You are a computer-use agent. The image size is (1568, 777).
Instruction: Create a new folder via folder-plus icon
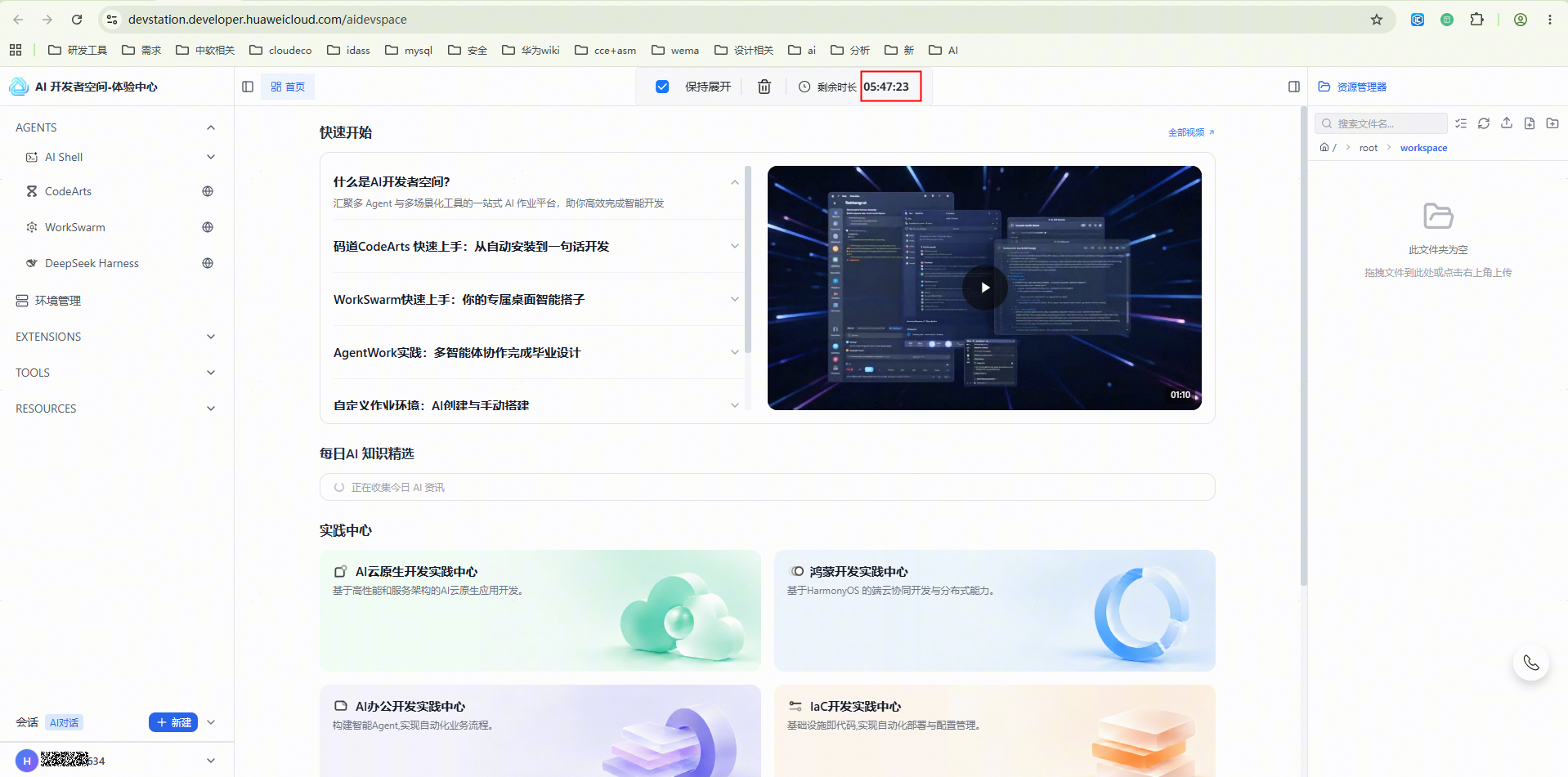[1552, 123]
